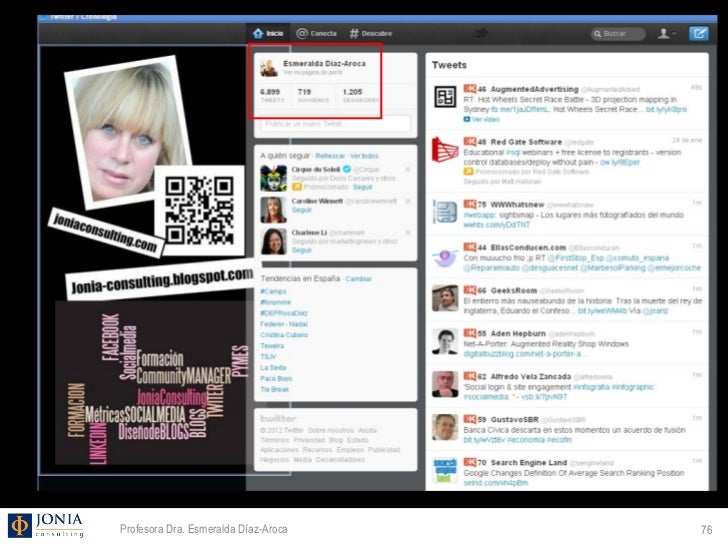Screen dimensions: 728x546
Task: Click Cambiar next to Tendencias en España
Action: pyautogui.click(x=358, y=279)
